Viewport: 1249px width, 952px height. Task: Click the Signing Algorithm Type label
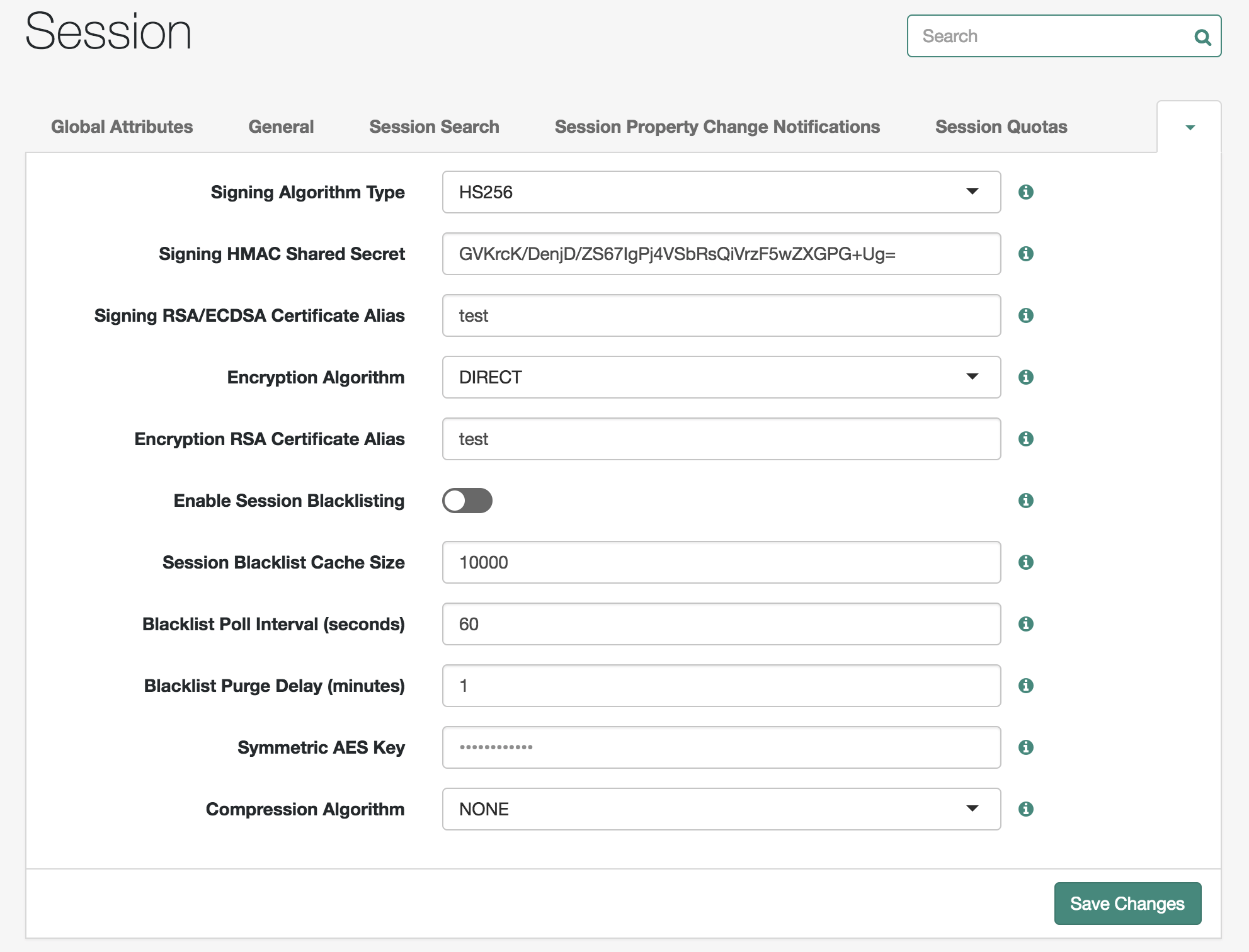point(308,192)
